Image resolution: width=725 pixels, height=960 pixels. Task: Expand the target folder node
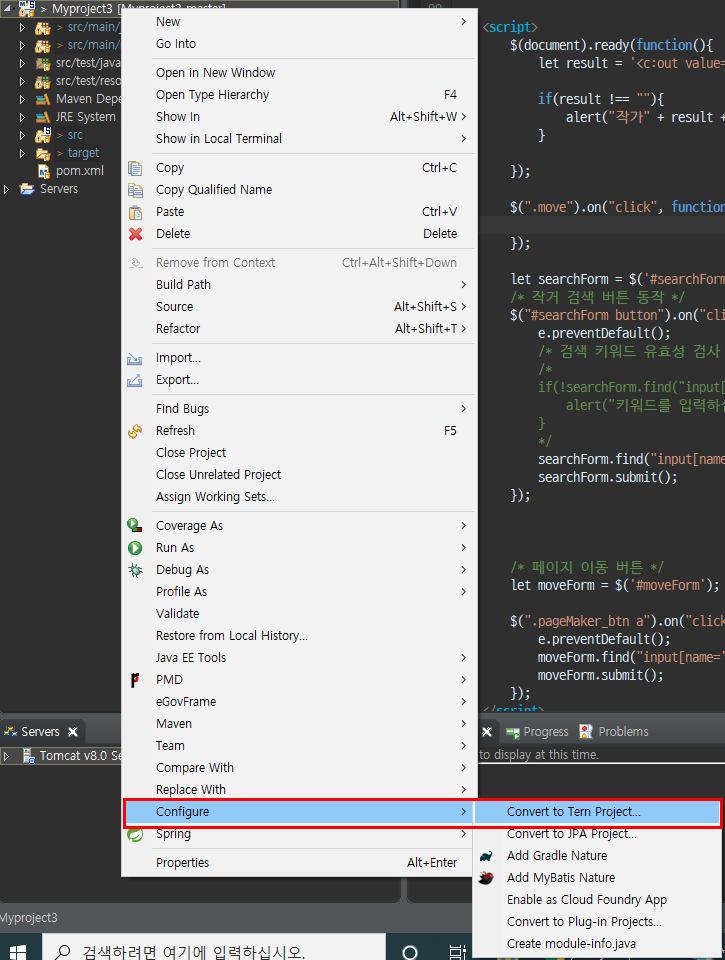click(x=22, y=153)
